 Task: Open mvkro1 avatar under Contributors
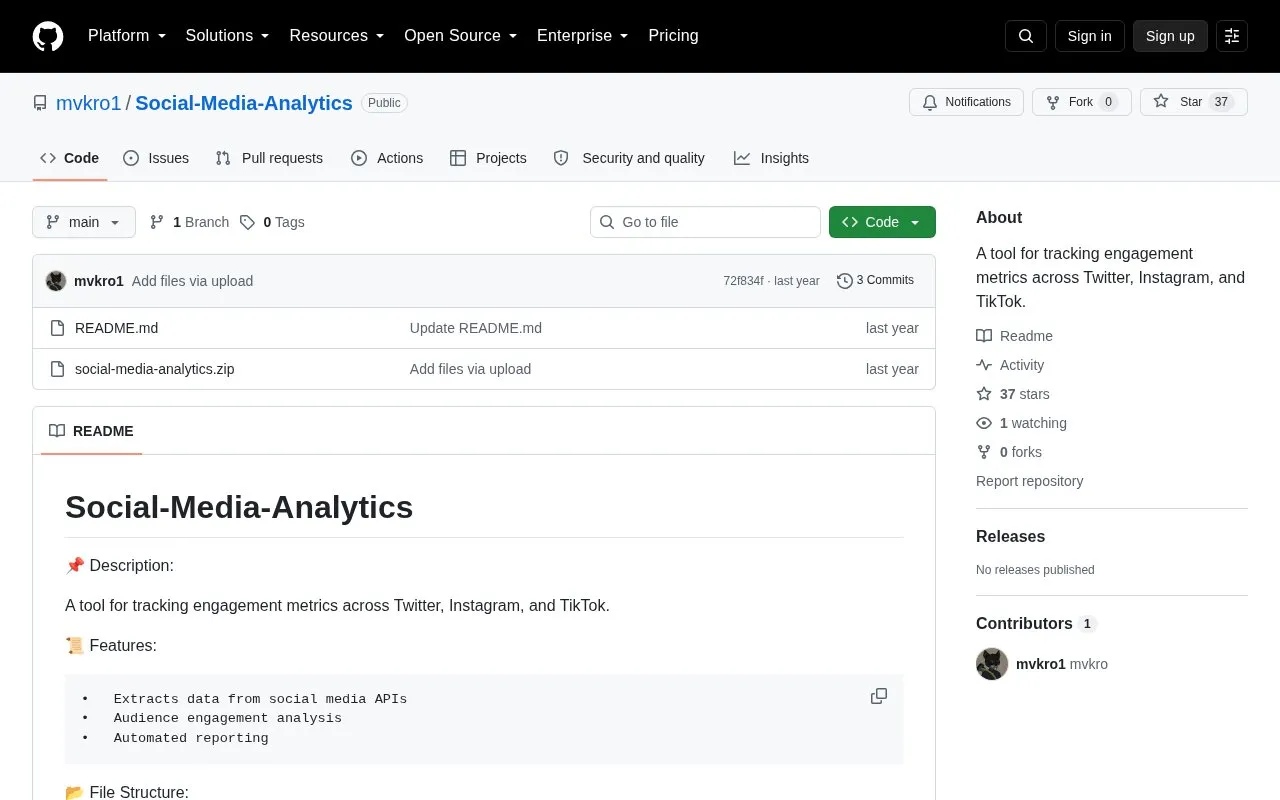point(992,664)
